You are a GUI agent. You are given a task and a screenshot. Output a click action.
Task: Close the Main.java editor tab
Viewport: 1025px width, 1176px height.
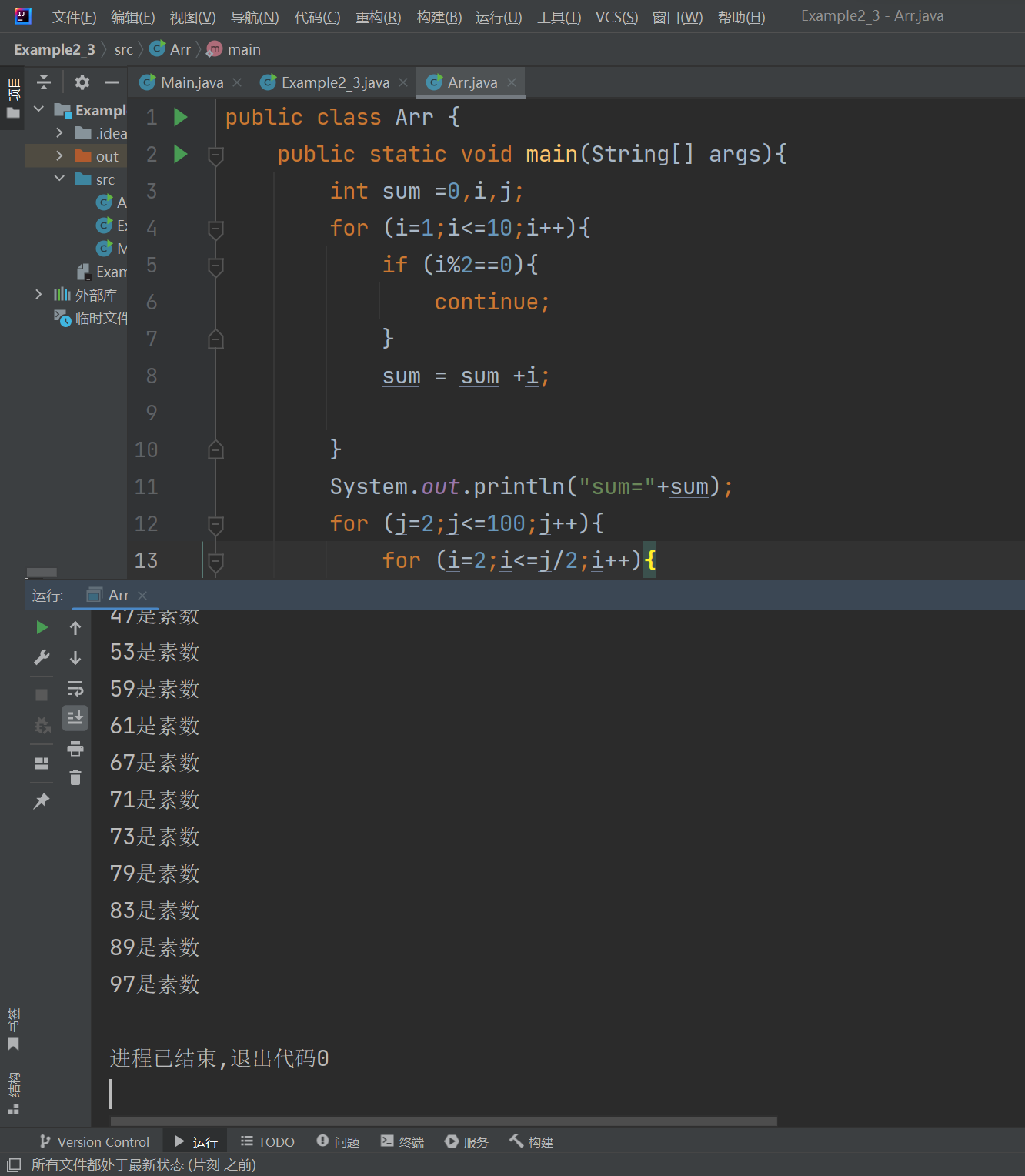click(237, 82)
